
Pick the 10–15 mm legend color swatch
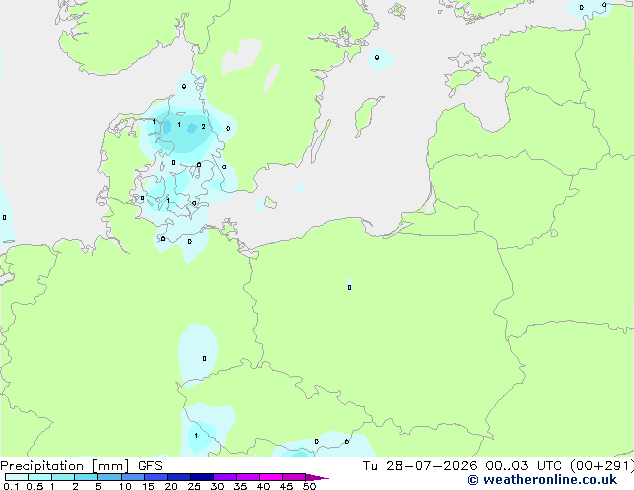132,477
